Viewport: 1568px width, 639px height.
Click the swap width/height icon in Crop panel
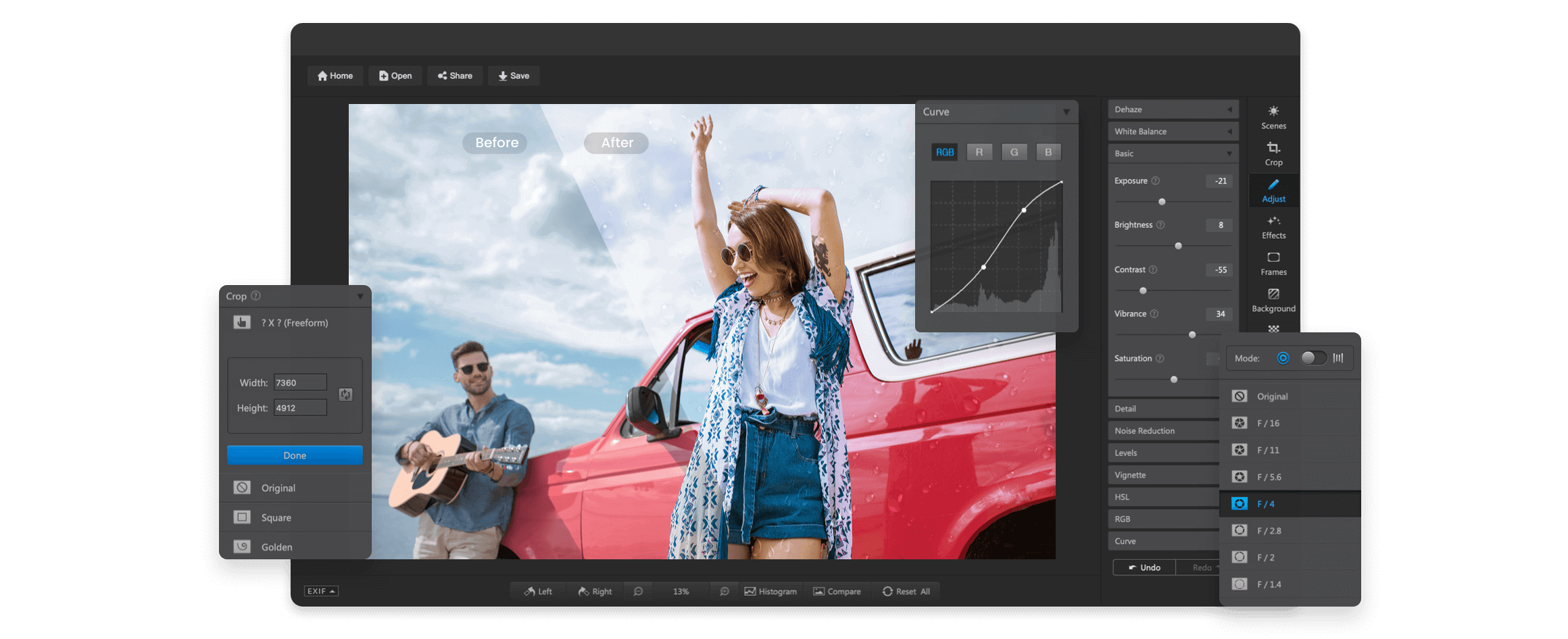pyautogui.click(x=347, y=394)
